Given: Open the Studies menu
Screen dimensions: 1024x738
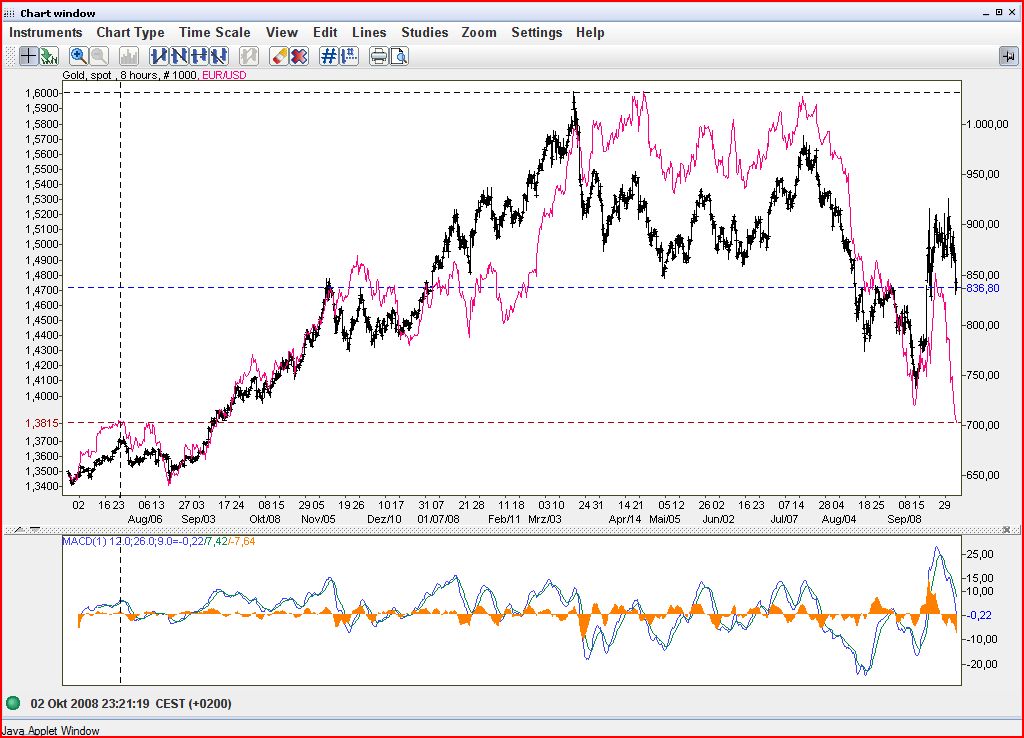Looking at the screenshot, I should tap(424, 33).
